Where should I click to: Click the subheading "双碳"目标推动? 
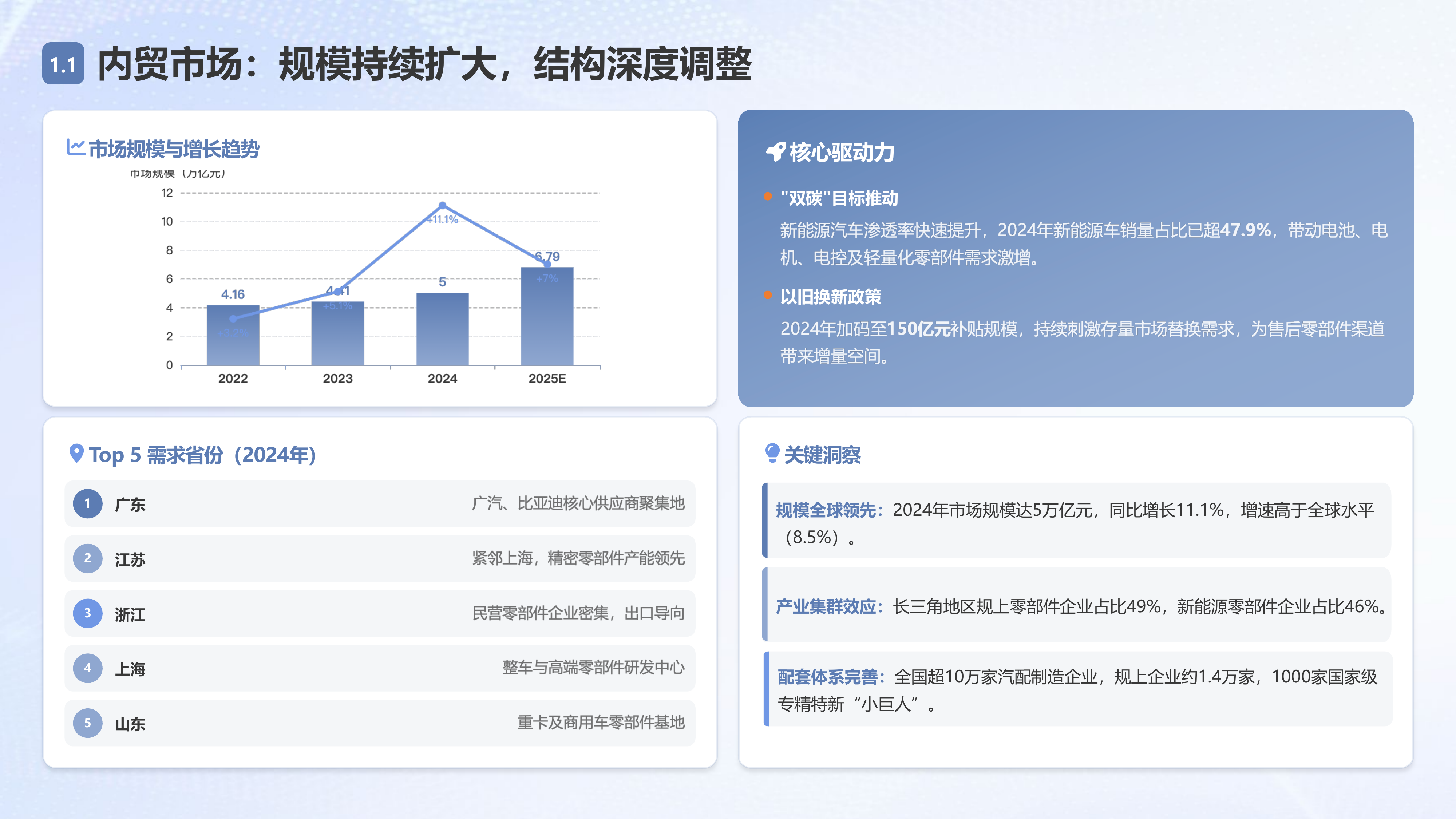[x=839, y=198]
